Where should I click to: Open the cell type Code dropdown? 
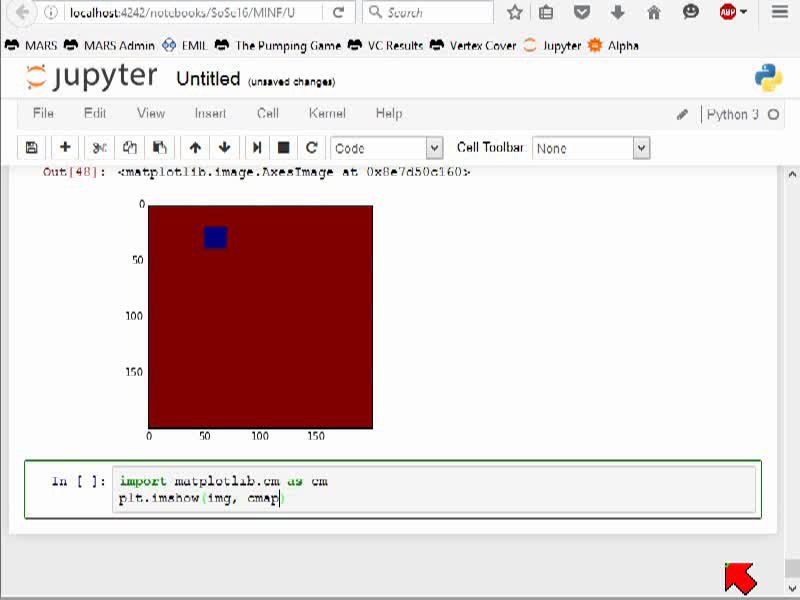coord(386,148)
